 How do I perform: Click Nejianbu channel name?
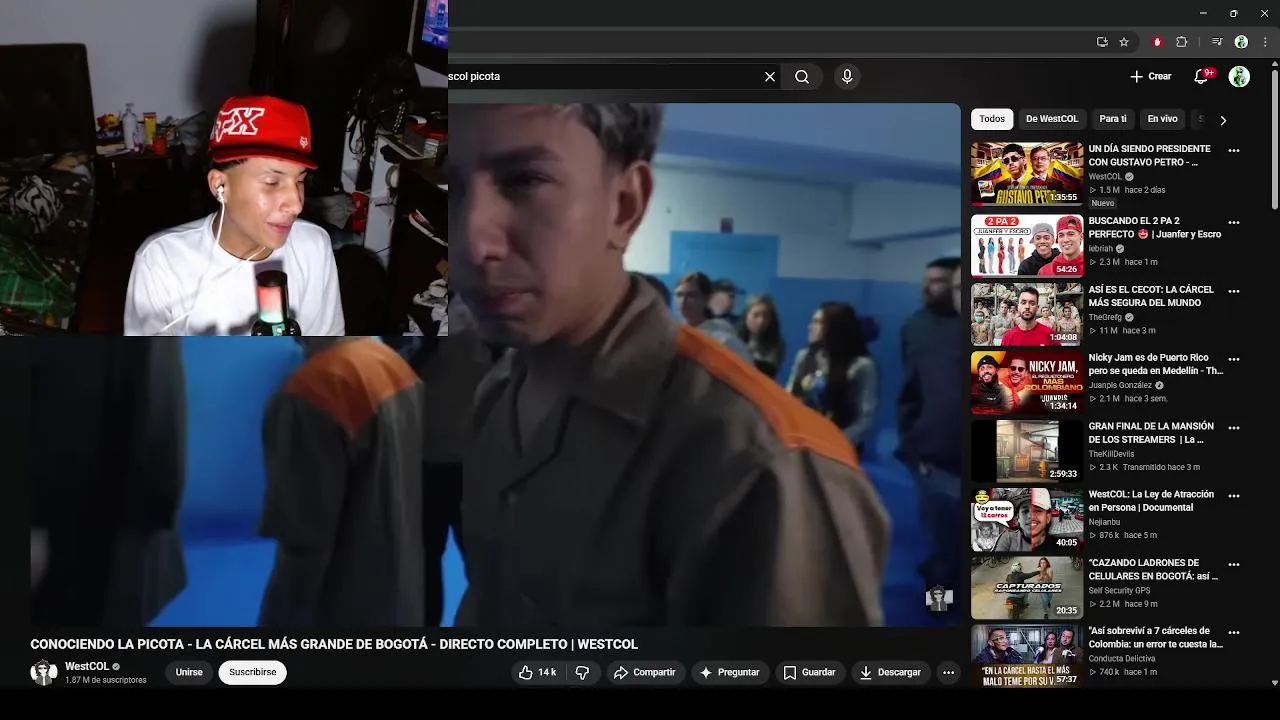pos(1106,522)
